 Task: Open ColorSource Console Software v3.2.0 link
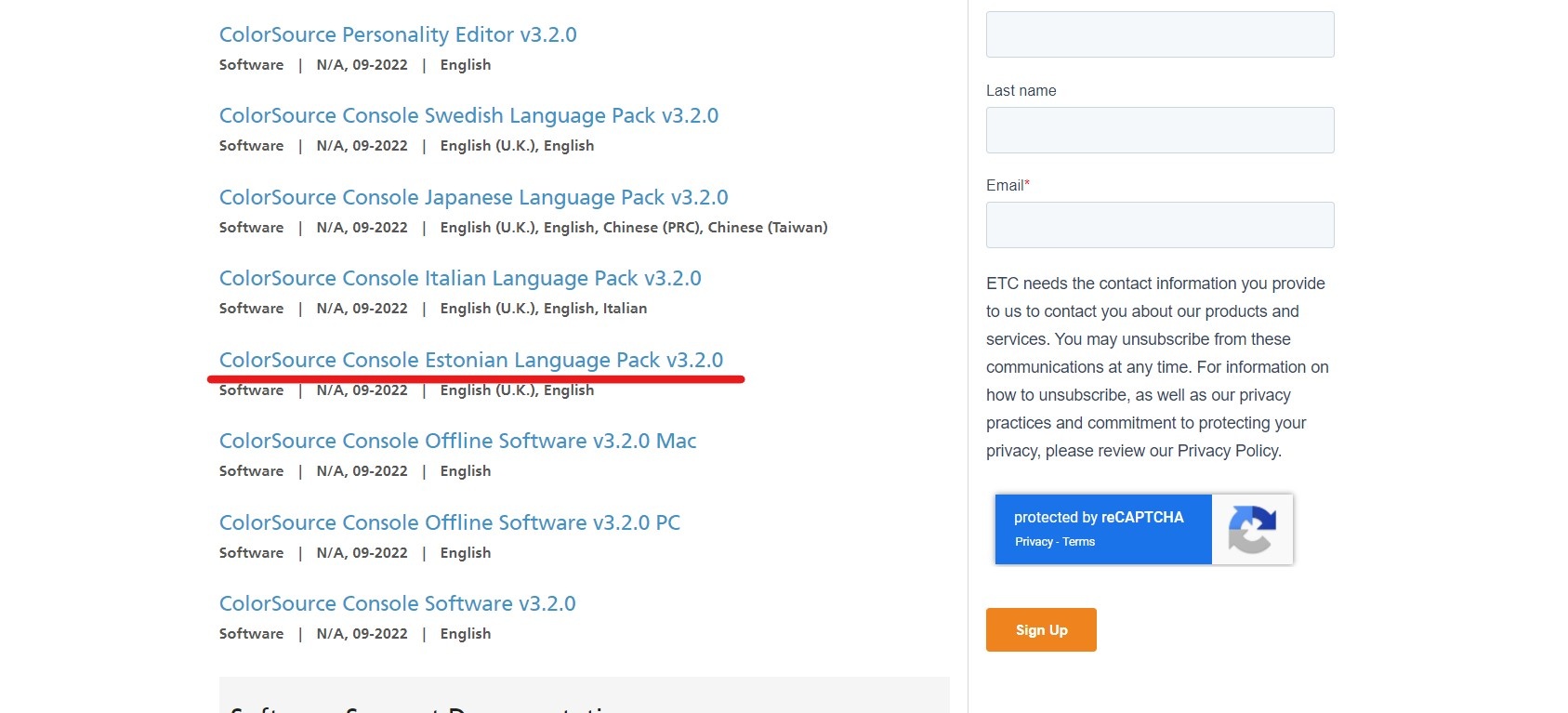point(397,604)
